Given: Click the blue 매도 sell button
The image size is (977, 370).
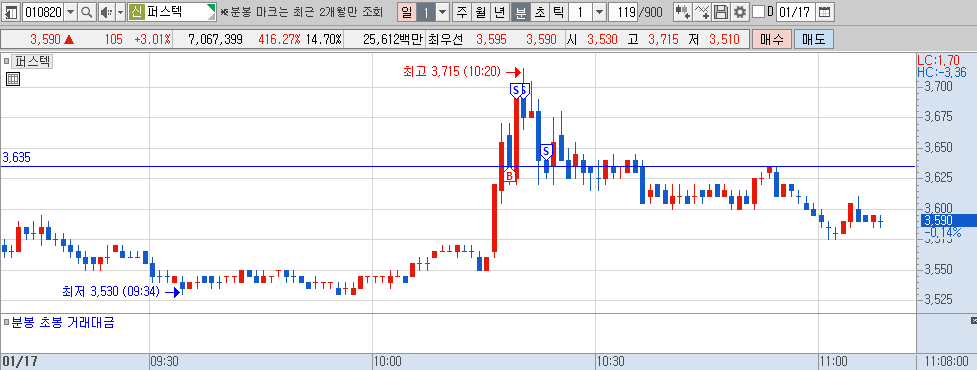Looking at the screenshot, I should (814, 40).
